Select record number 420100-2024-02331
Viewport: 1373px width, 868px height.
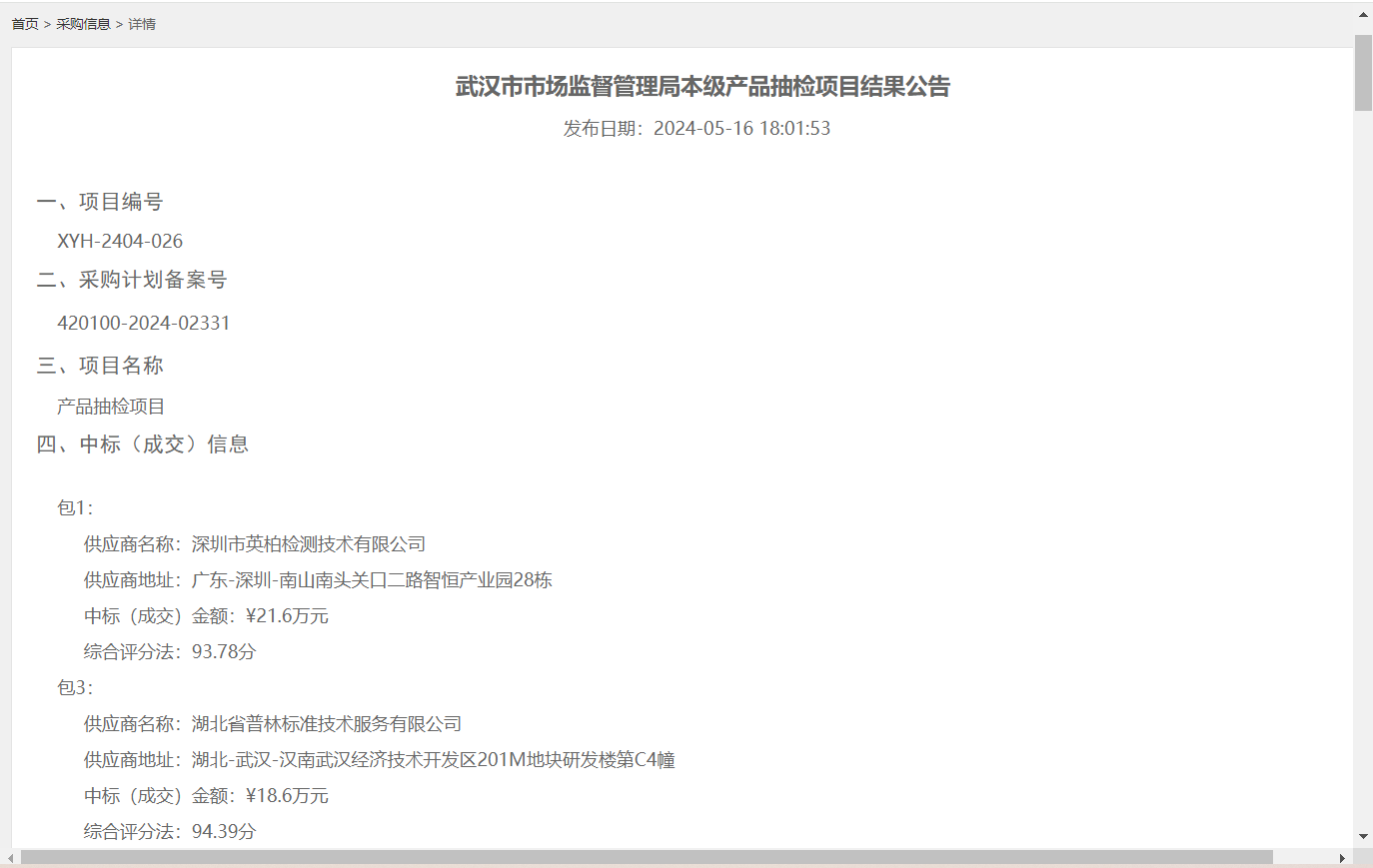[145, 323]
